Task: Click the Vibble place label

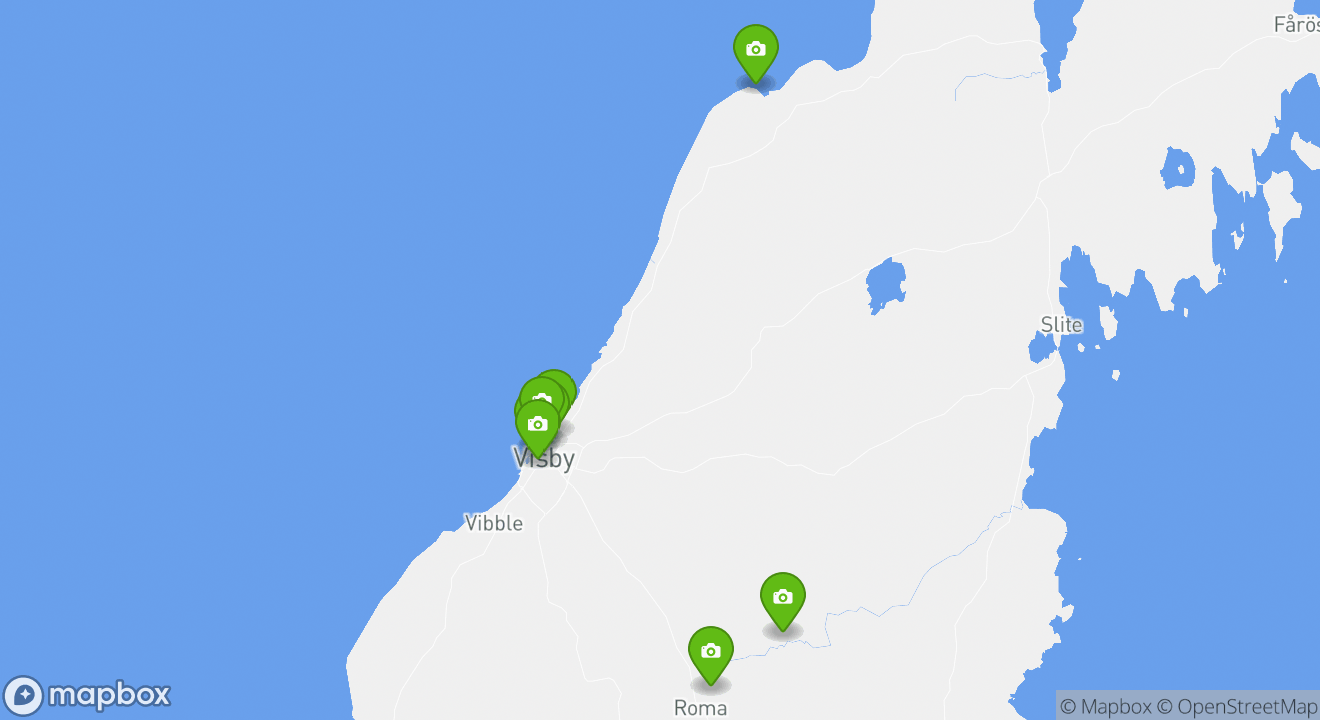Action: tap(494, 523)
